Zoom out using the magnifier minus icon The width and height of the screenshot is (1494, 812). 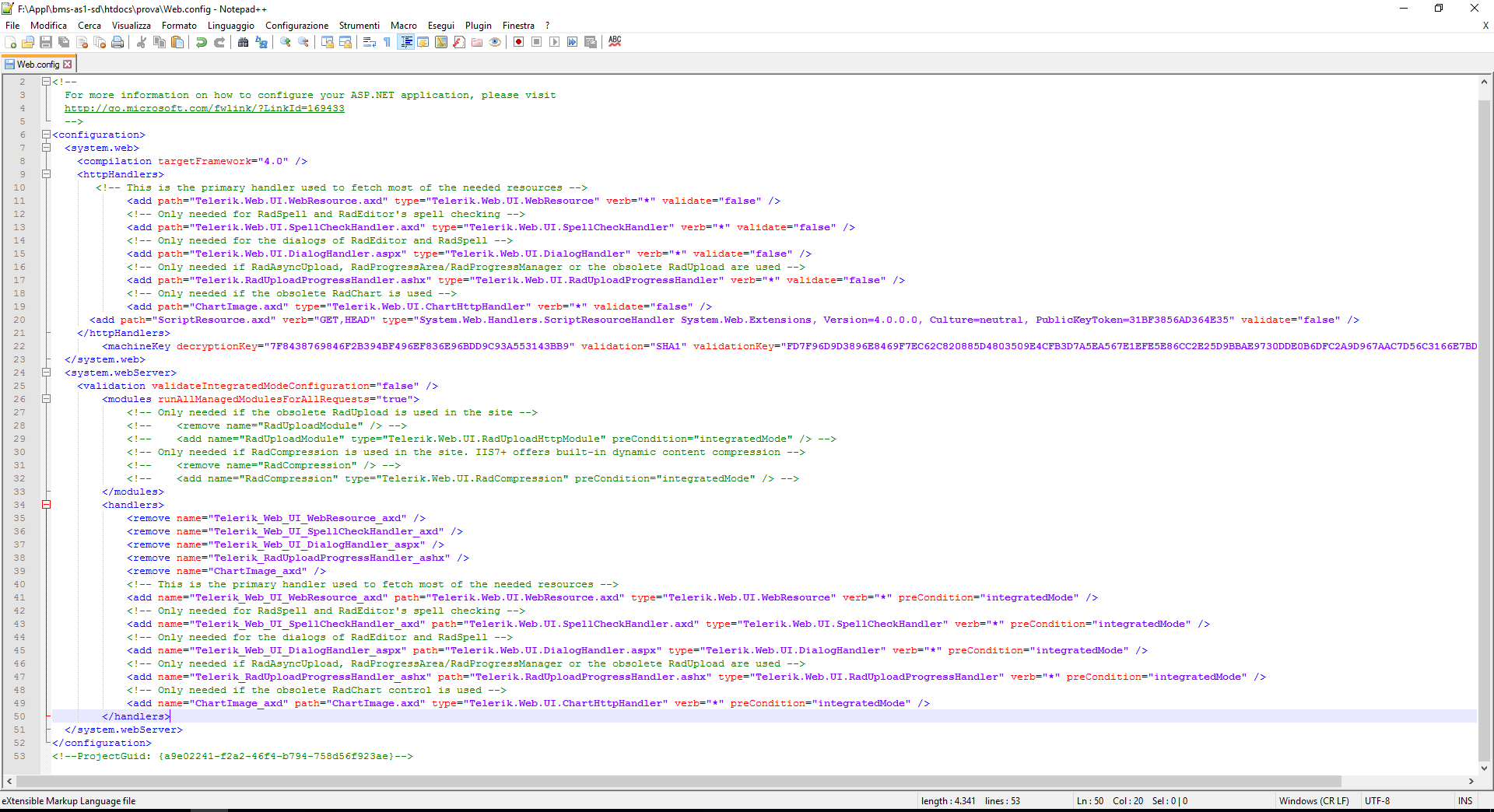pyautogui.click(x=303, y=42)
